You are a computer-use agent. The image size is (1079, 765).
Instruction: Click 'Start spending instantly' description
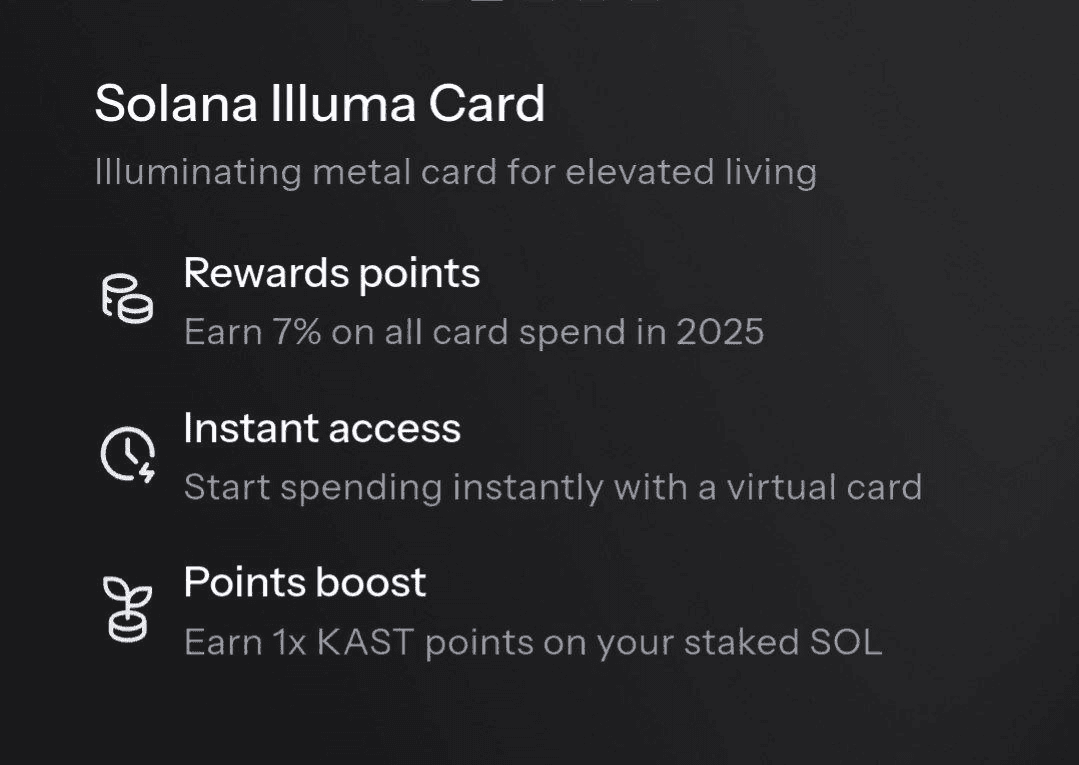pos(552,487)
